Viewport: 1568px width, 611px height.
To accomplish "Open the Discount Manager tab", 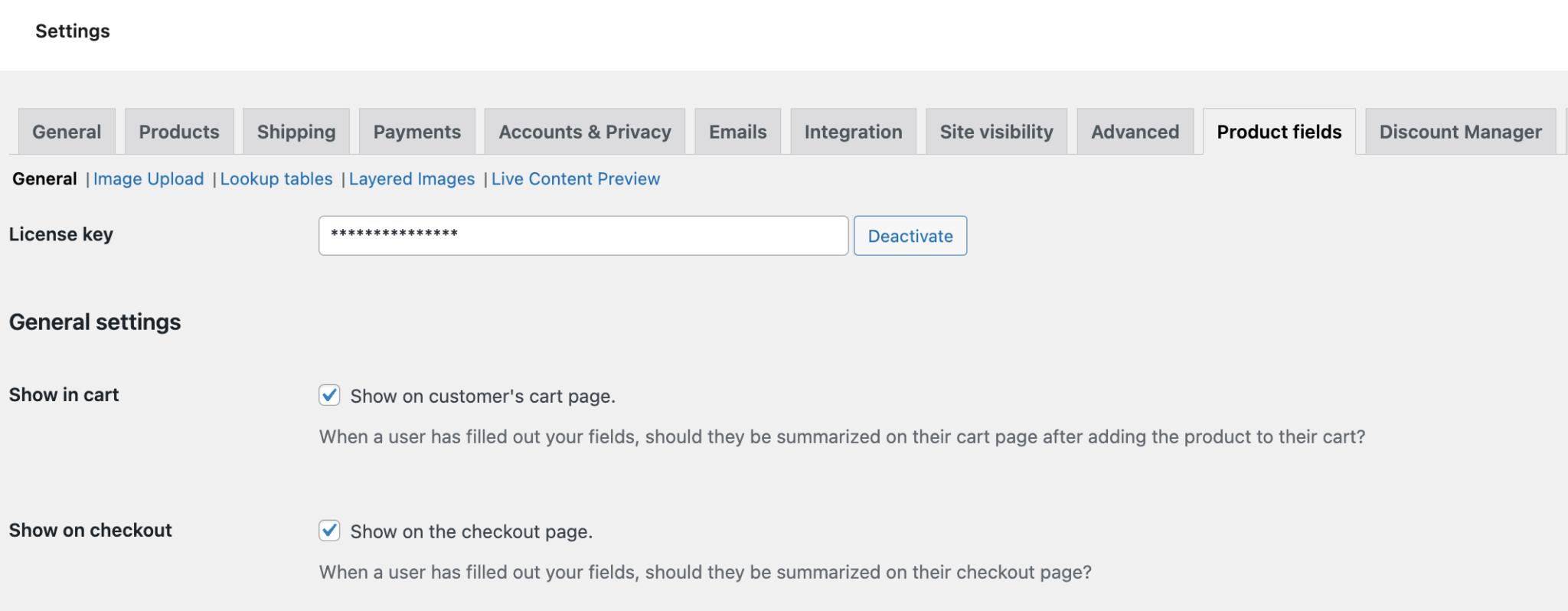I will pos(1459,131).
